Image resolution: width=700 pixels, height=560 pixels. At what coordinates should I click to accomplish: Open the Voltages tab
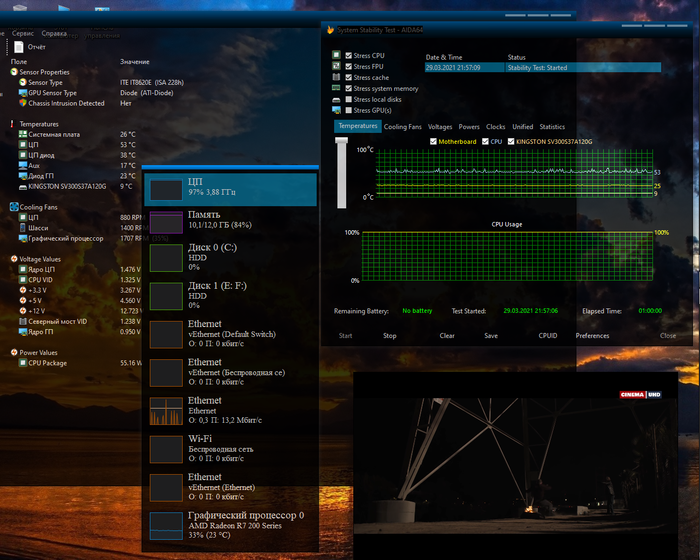pos(440,127)
